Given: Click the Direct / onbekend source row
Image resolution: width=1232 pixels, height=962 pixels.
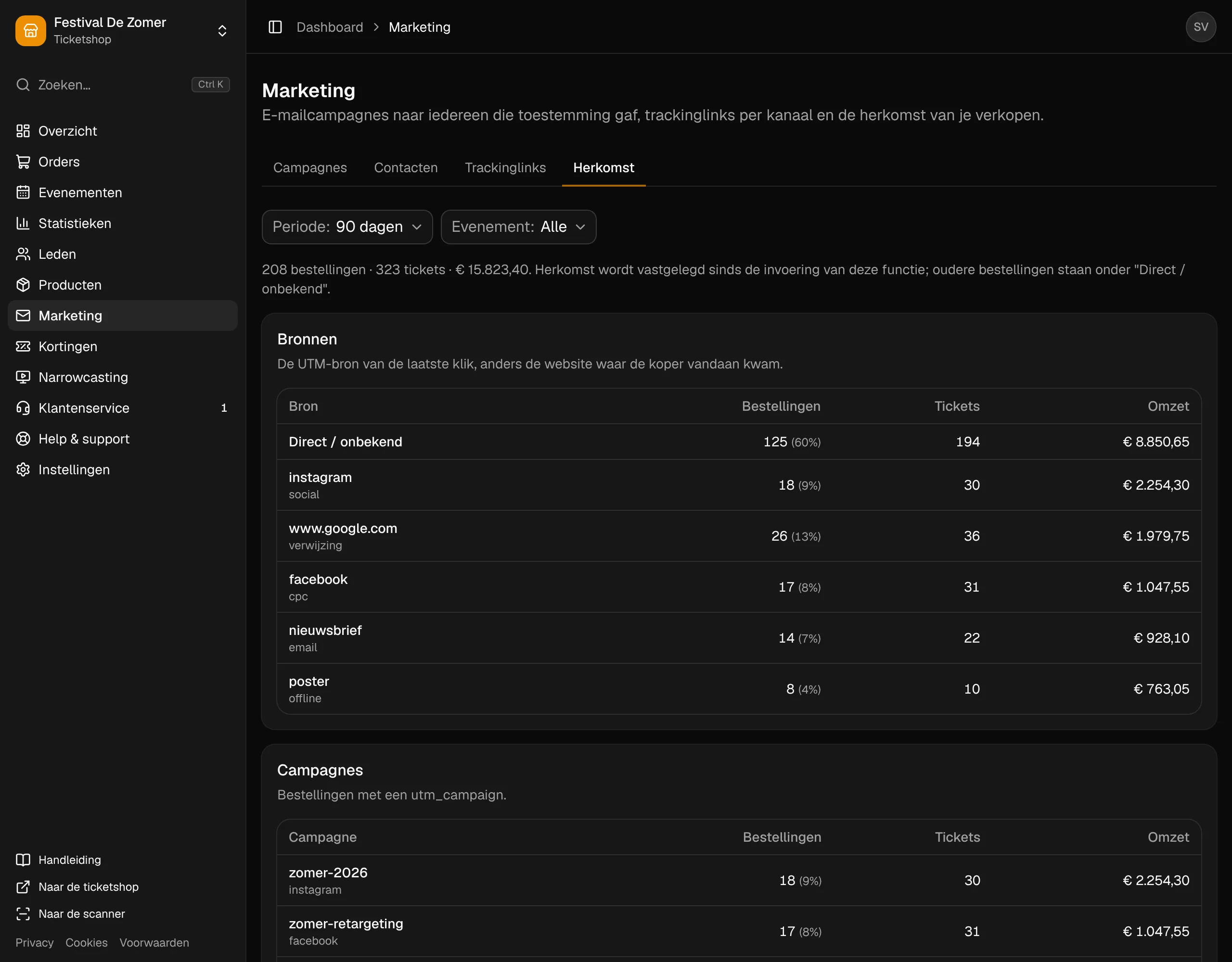Looking at the screenshot, I should click(x=739, y=442).
